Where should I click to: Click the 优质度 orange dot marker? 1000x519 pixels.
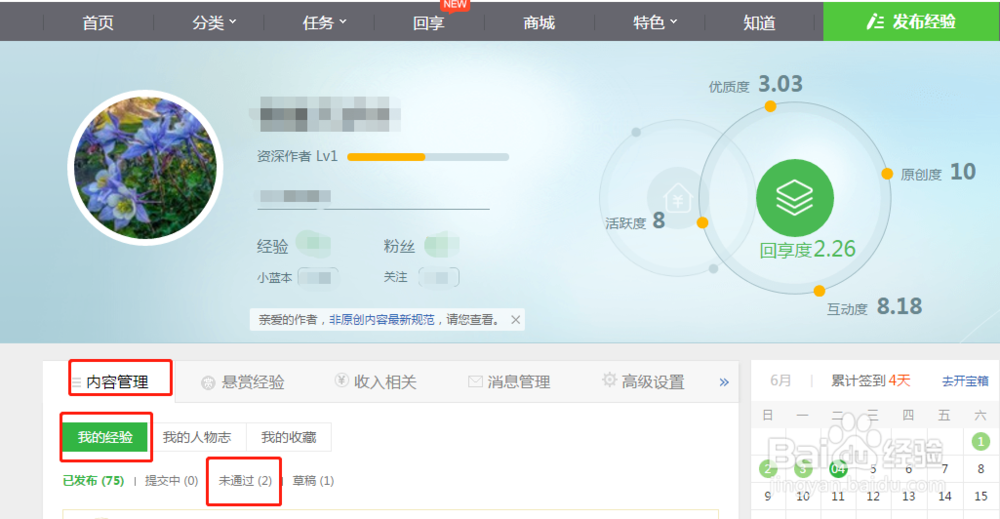click(770, 106)
